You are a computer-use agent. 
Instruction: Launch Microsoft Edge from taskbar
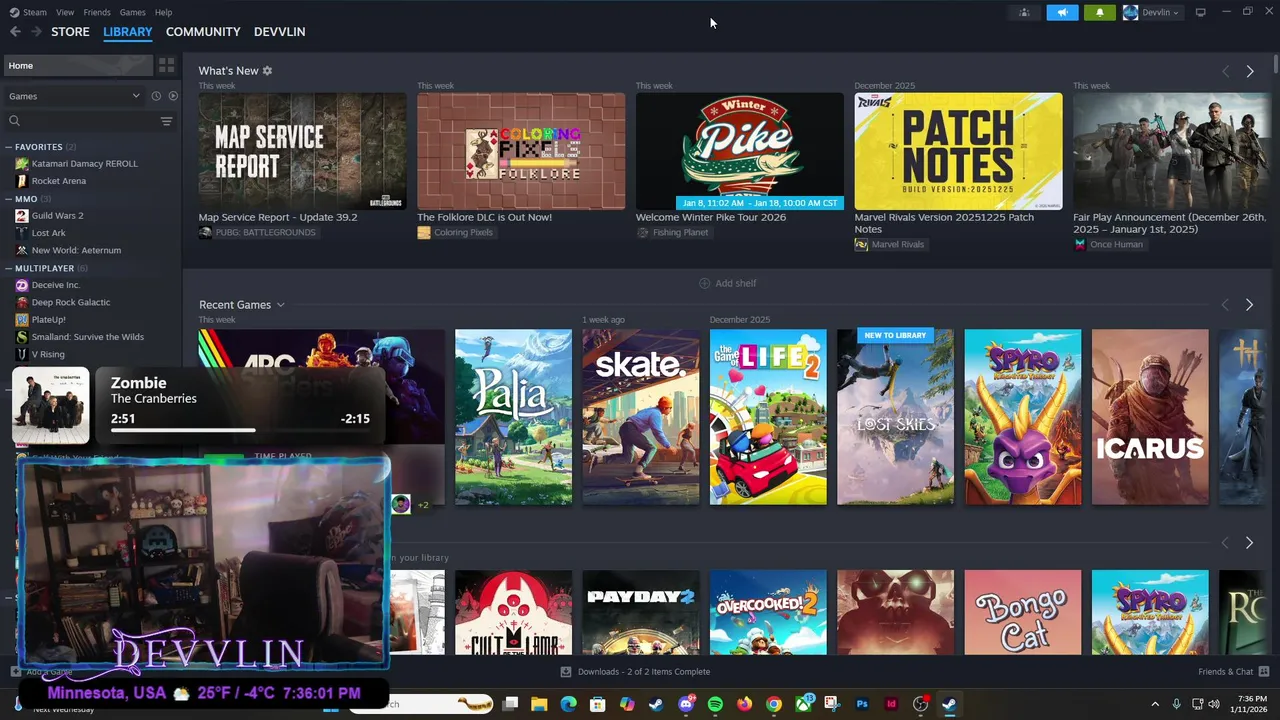click(x=568, y=704)
